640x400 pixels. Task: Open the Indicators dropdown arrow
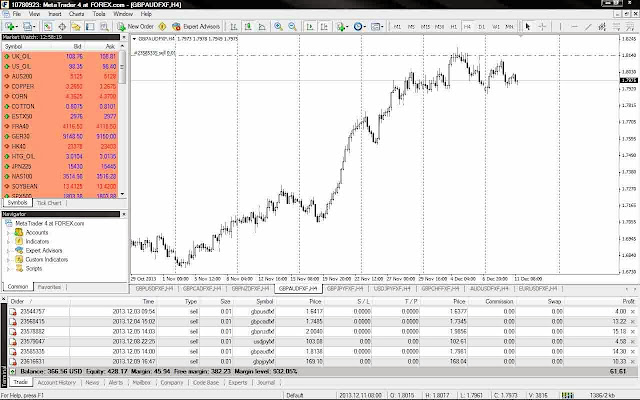[347, 27]
